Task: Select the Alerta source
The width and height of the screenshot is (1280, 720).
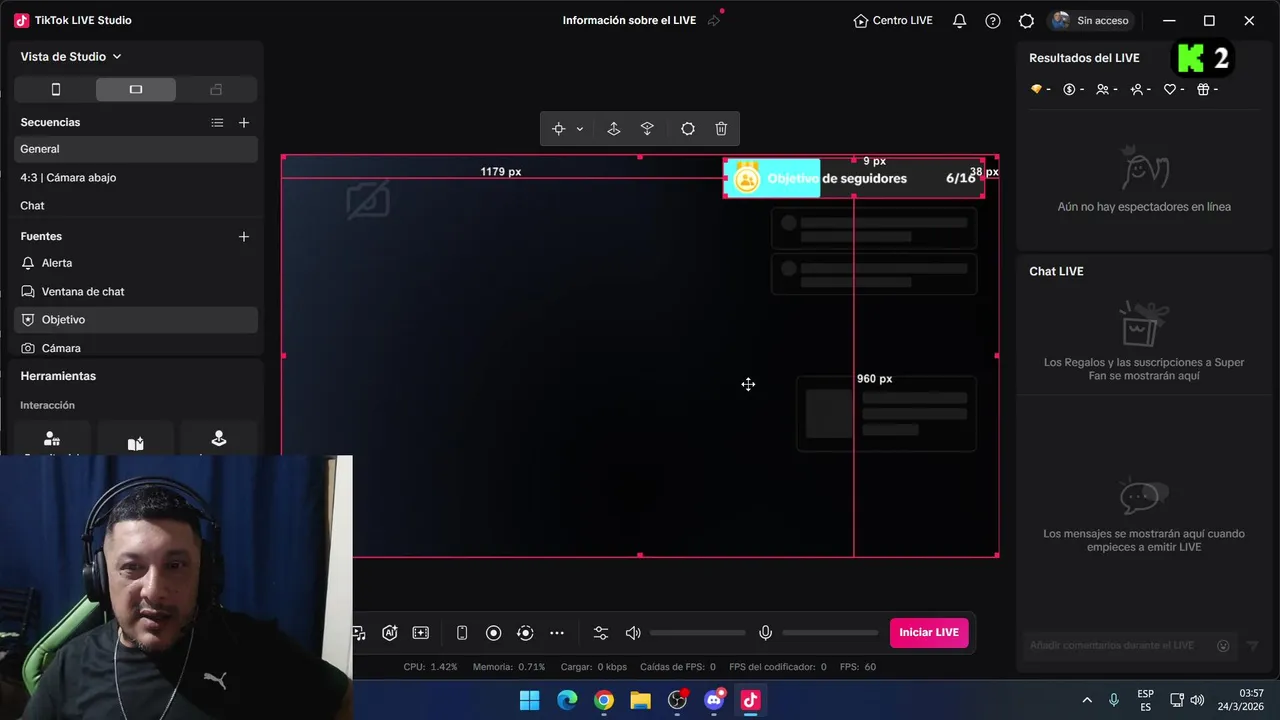Action: tap(136, 263)
